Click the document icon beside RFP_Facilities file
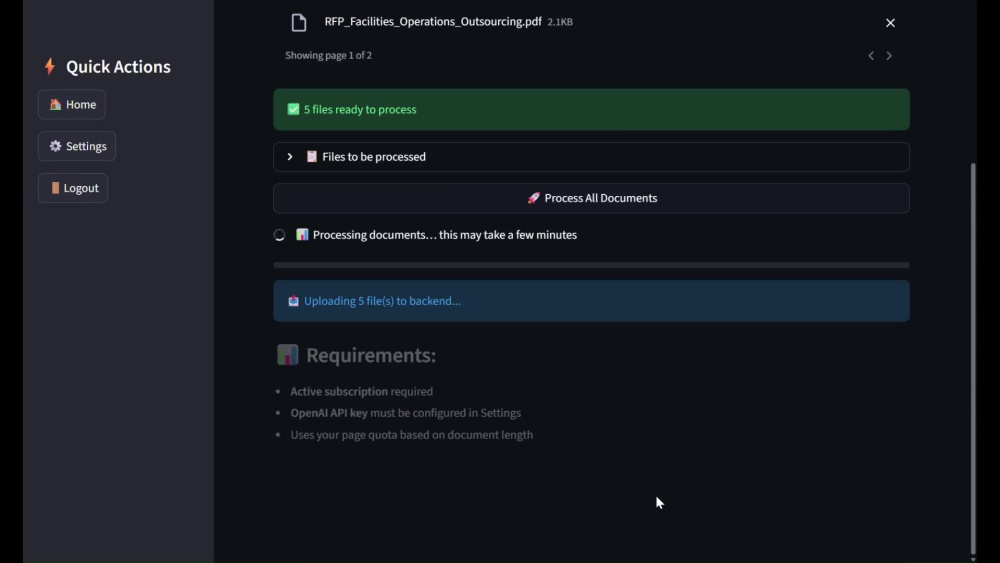 point(298,22)
